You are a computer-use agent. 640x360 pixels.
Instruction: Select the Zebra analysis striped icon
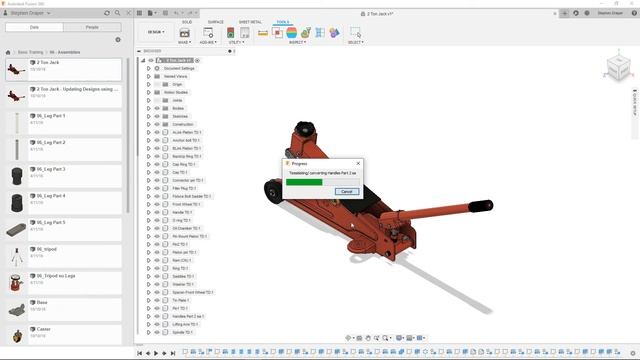click(x=291, y=33)
